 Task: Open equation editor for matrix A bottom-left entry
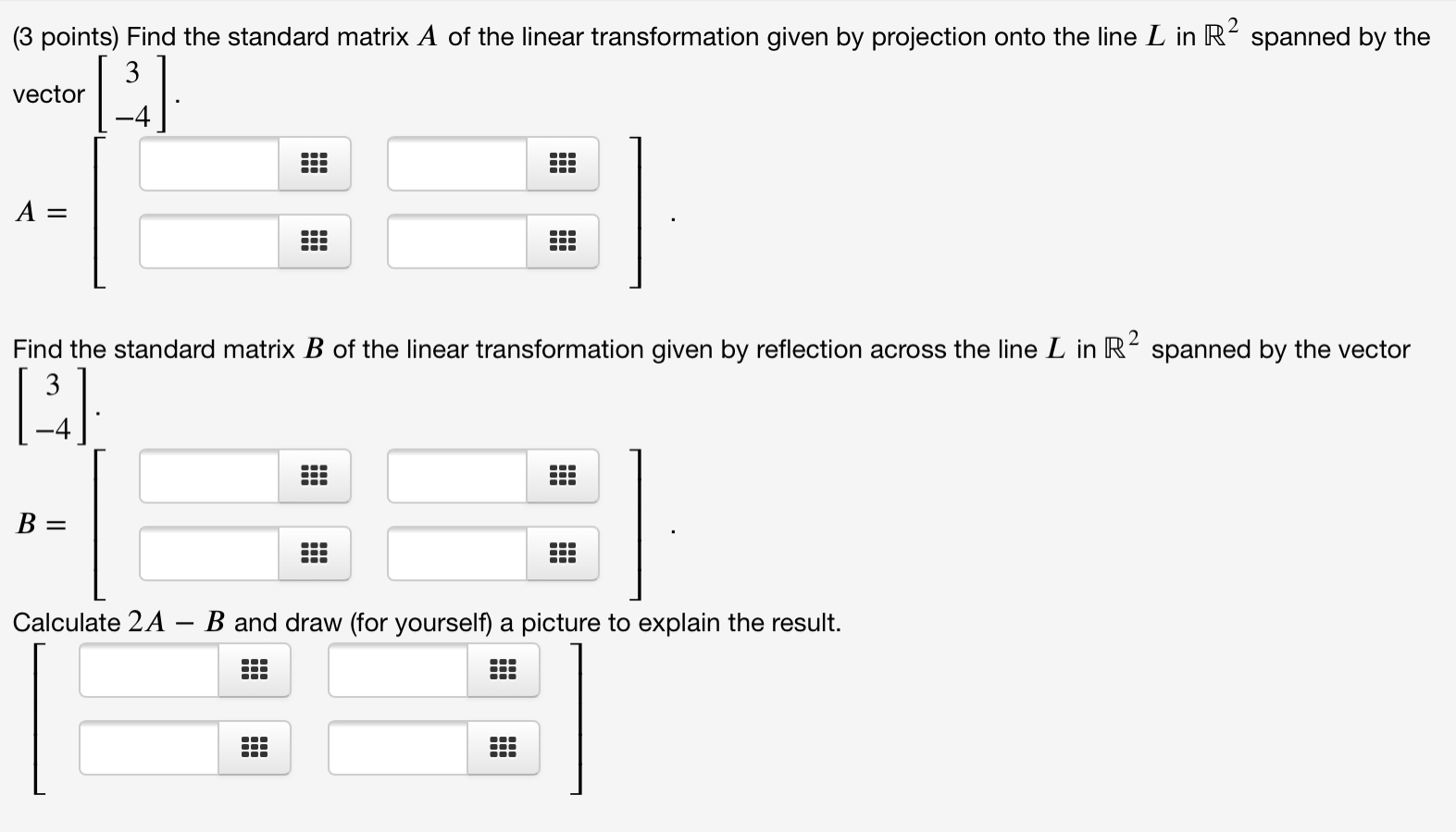coord(316,242)
